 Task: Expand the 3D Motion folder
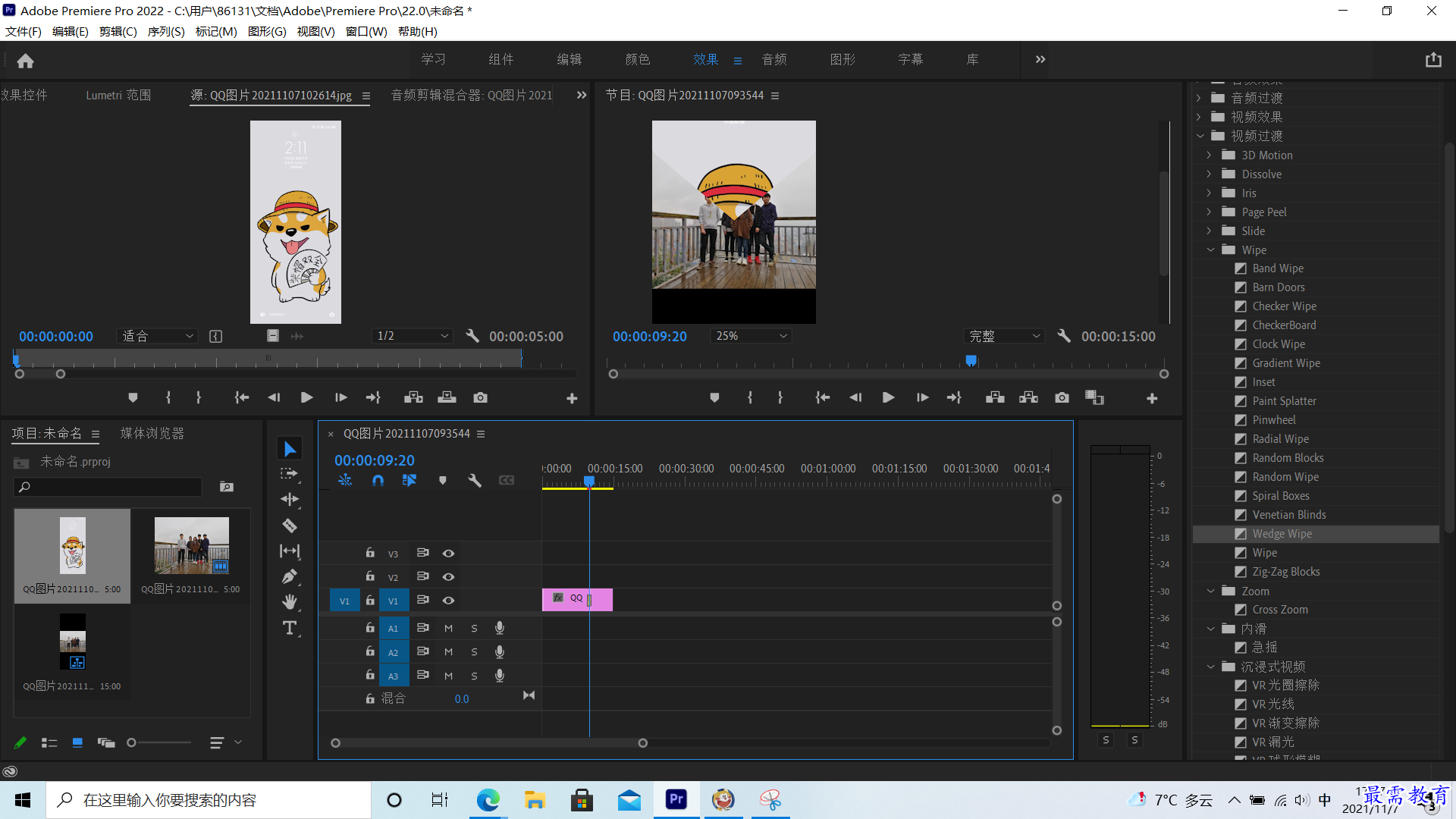click(x=1210, y=155)
